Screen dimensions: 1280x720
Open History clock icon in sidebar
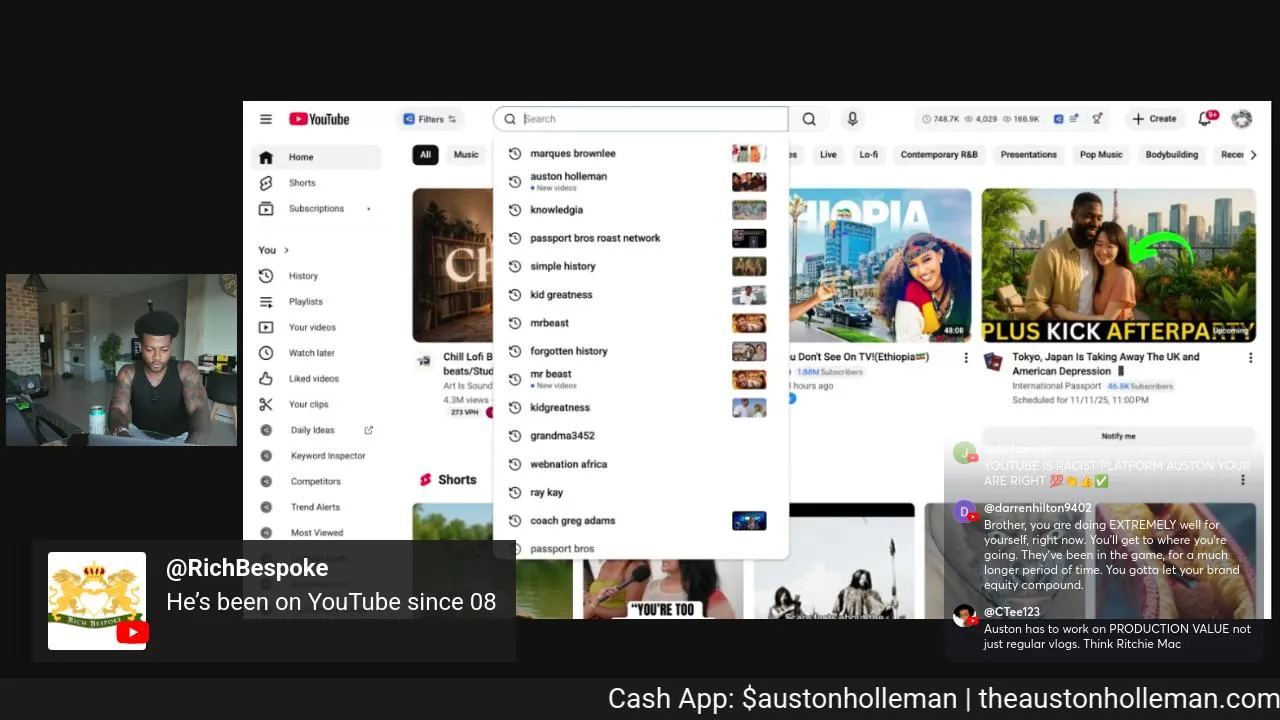point(266,276)
